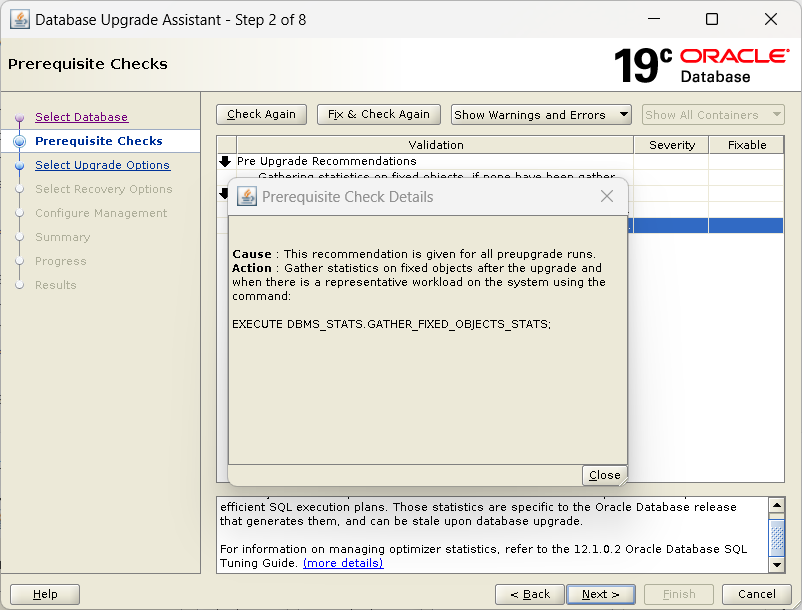Click the Java icon in the window title bar
This screenshot has width=802, height=610.
coord(19,20)
